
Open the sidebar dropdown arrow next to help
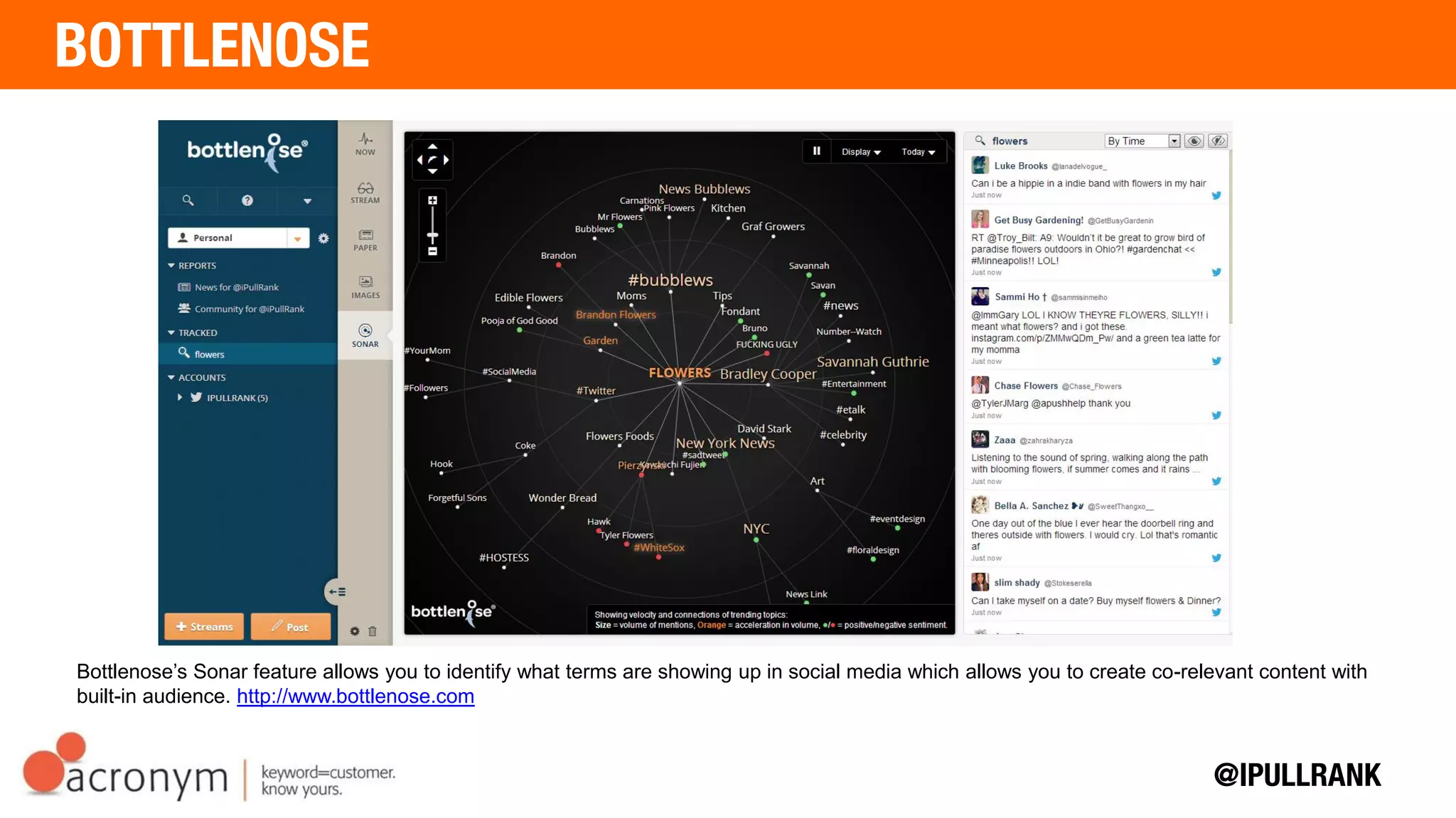(x=307, y=201)
